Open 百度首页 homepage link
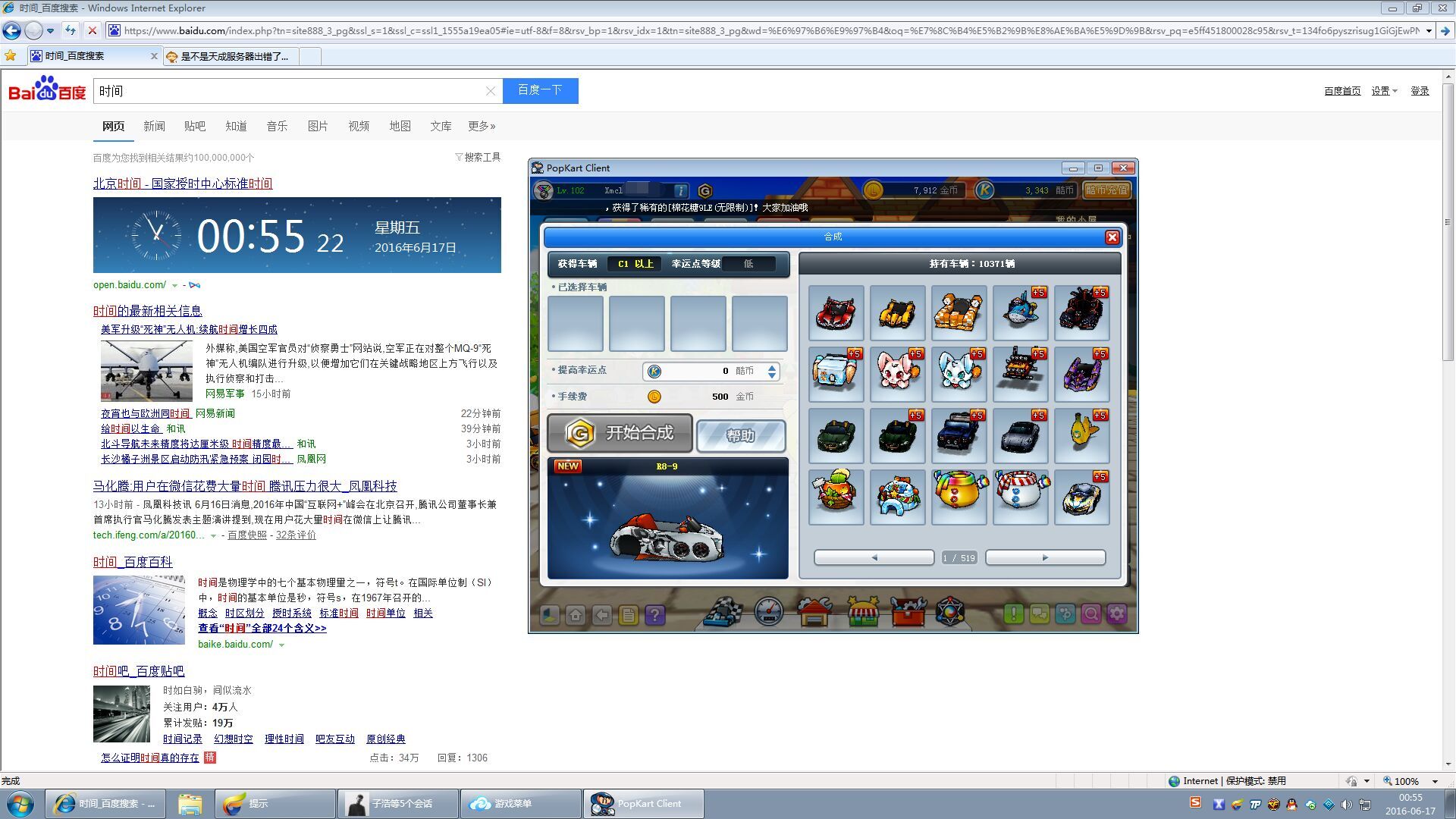1456x819 pixels. [1342, 91]
